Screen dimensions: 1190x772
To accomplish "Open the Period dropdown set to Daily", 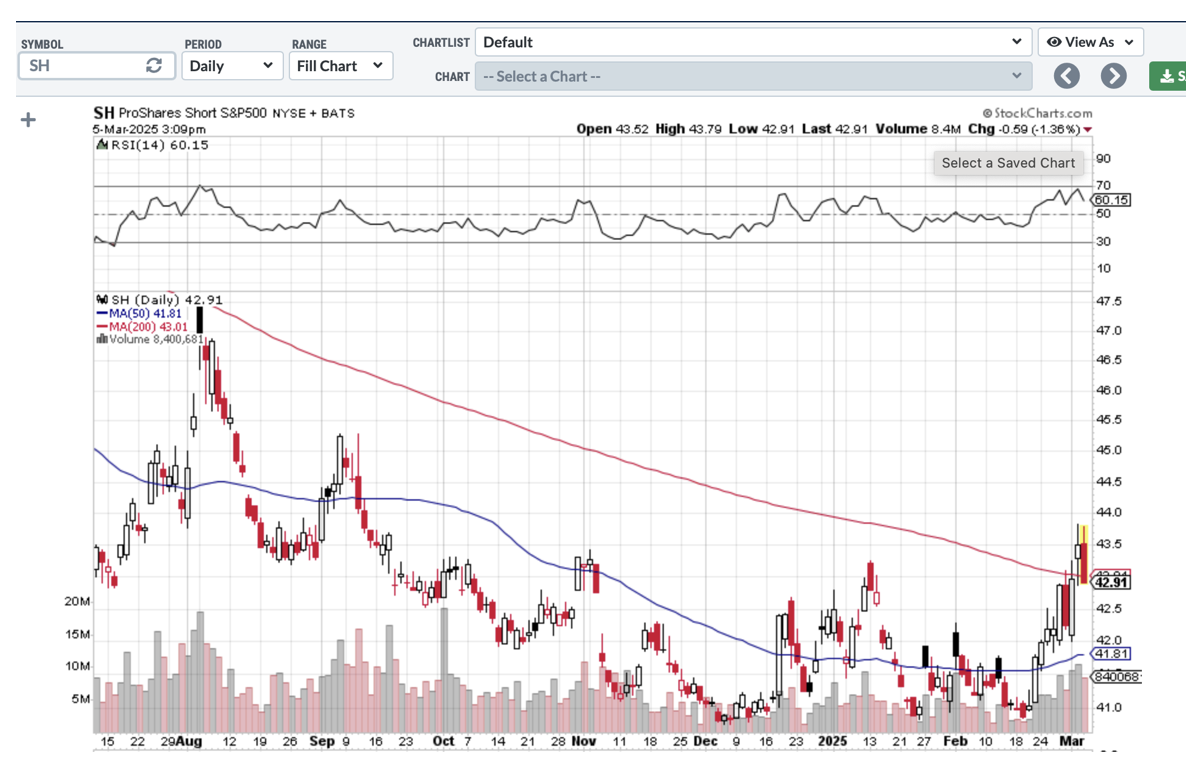I will pos(231,66).
